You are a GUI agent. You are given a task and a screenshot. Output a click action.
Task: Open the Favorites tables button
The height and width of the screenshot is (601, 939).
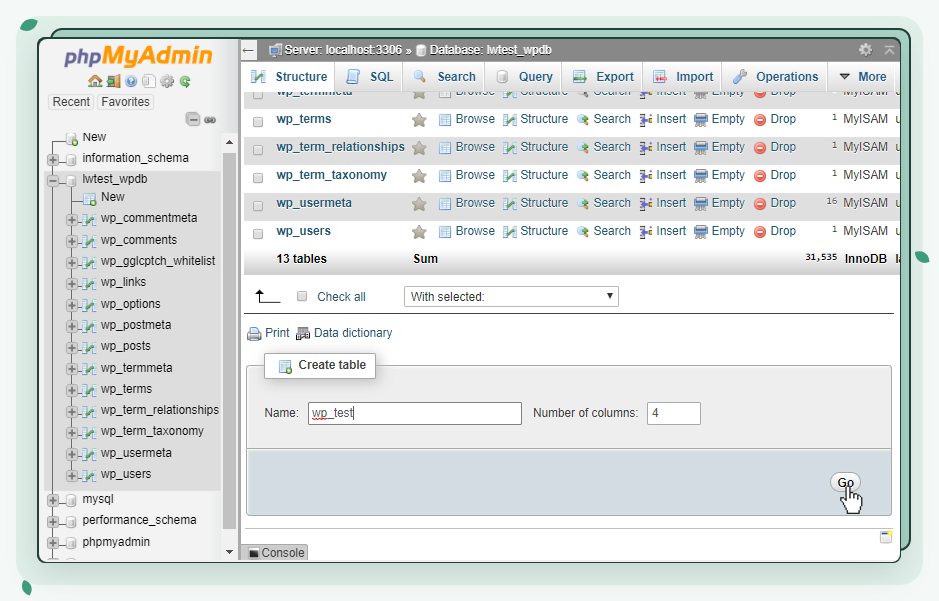coord(125,102)
